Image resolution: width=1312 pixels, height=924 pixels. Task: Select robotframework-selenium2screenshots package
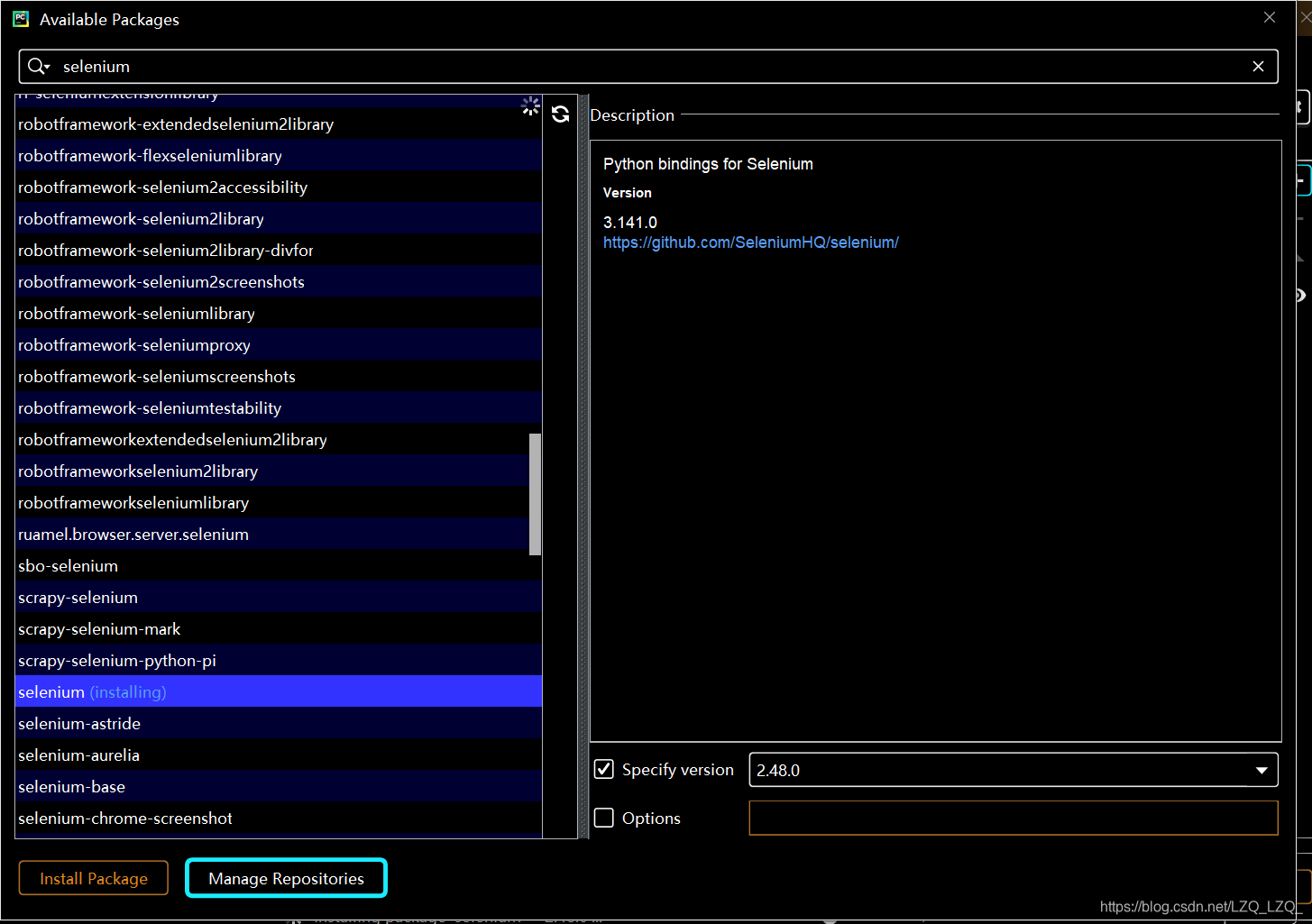click(x=279, y=281)
